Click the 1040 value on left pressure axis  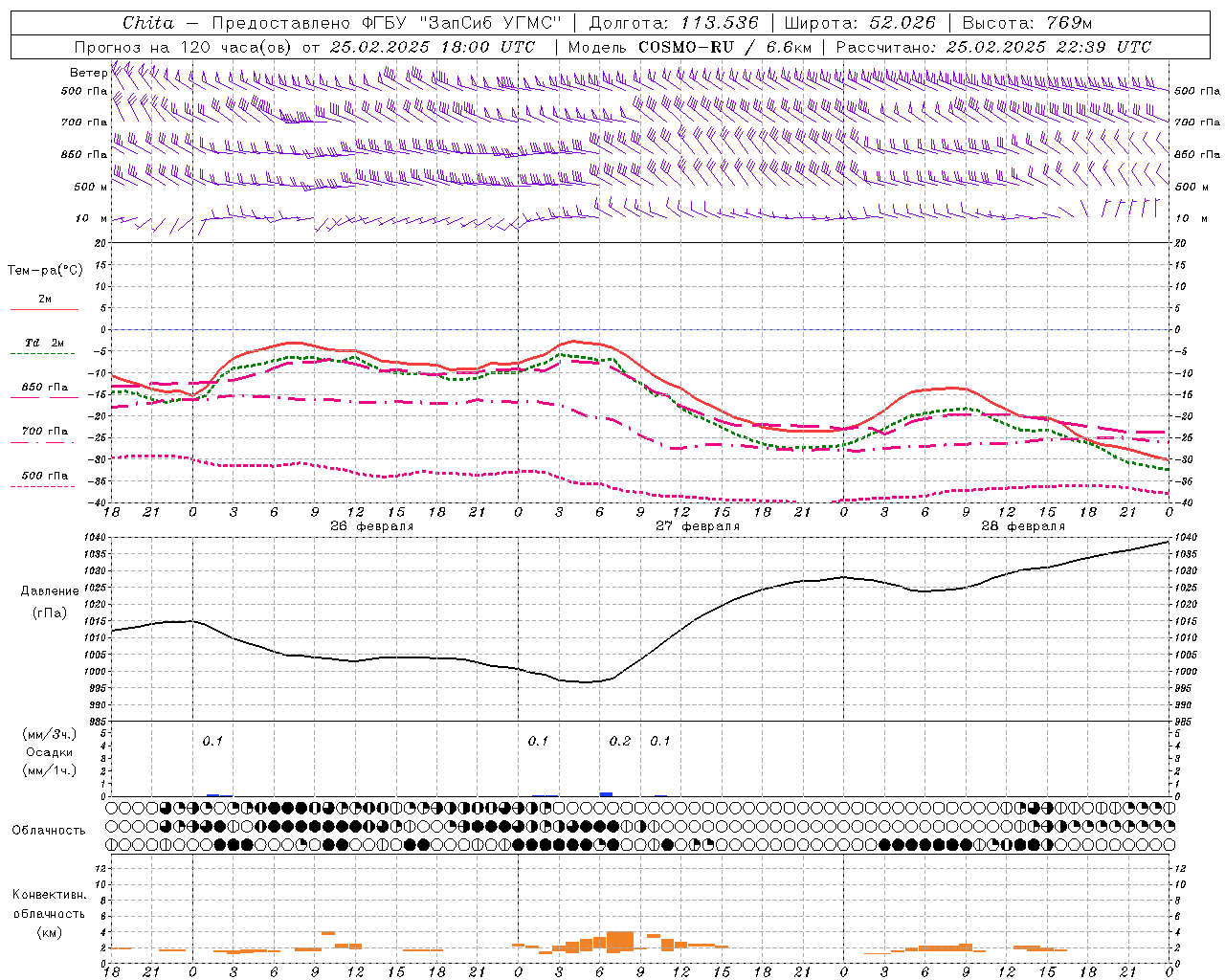click(96, 538)
